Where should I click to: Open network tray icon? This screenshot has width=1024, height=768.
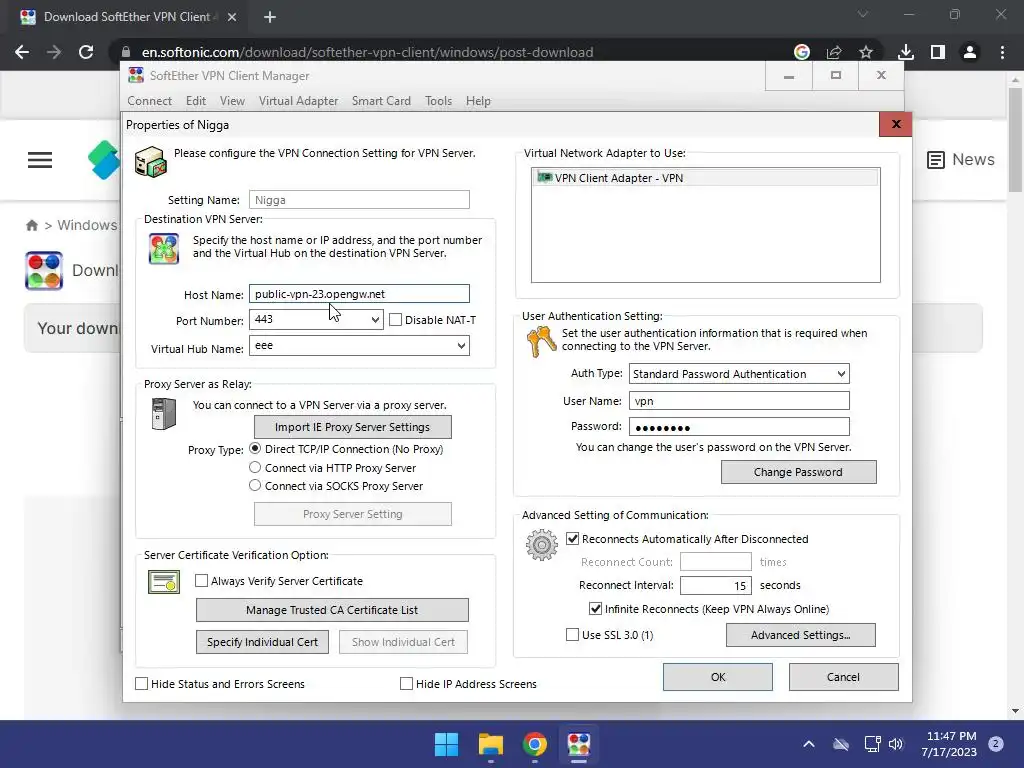coord(872,744)
